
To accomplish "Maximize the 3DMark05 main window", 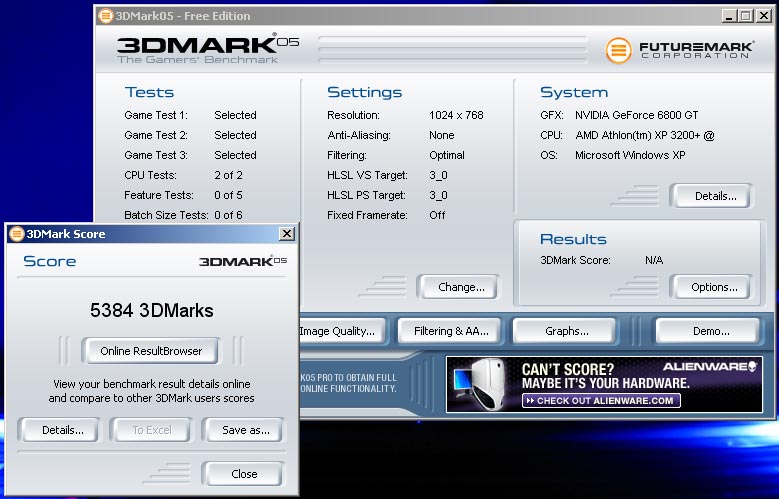I will pos(745,15).
